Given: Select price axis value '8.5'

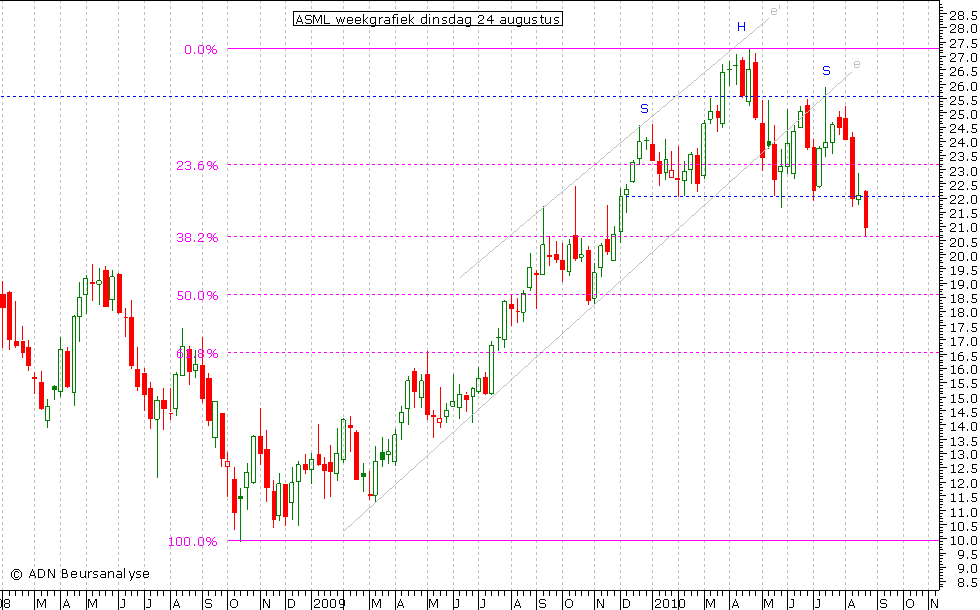Looking at the screenshot, I should (x=966, y=582).
